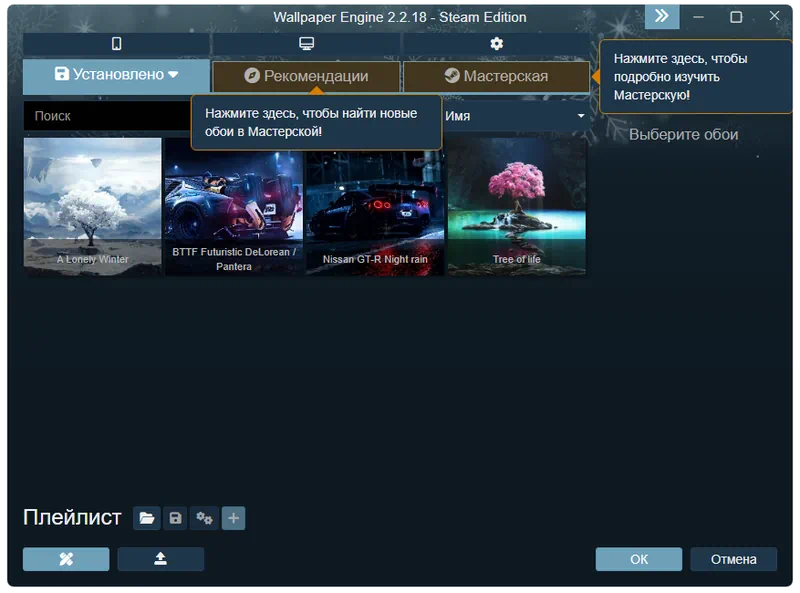Viewport: 800px width, 593px height.
Task: Click the Отмена cancel button
Action: (x=734, y=559)
